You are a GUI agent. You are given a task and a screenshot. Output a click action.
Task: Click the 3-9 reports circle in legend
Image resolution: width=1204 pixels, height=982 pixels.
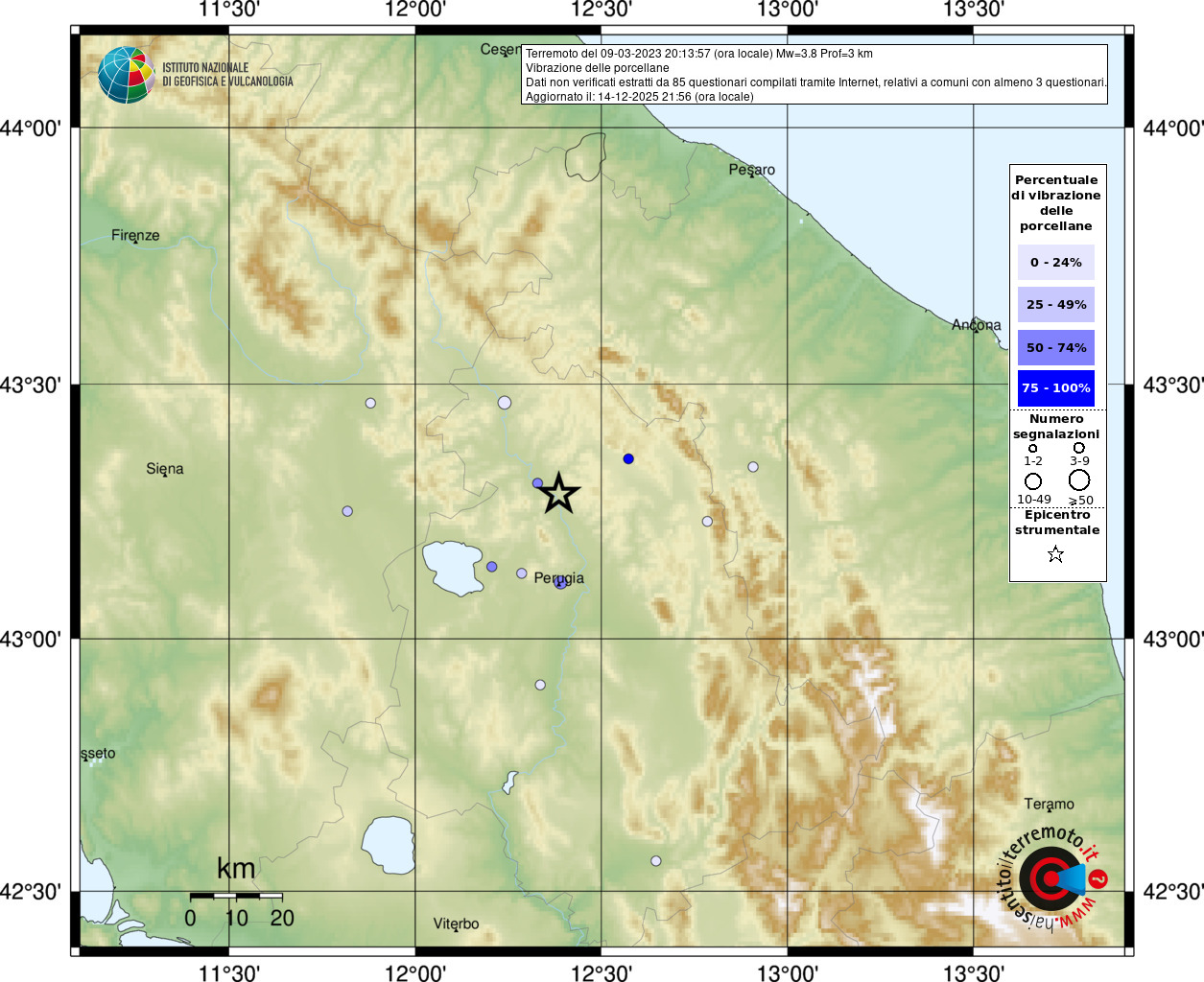point(1079,448)
